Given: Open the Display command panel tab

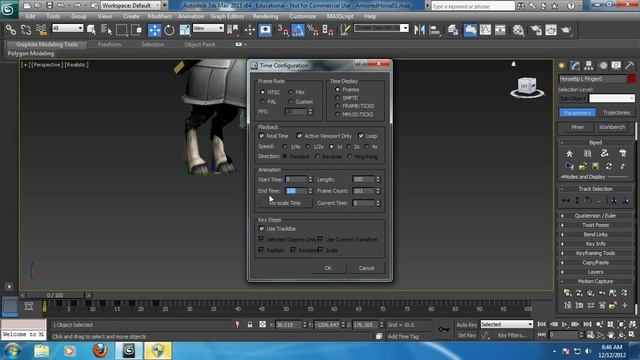Looking at the screenshot, I should coord(616,65).
